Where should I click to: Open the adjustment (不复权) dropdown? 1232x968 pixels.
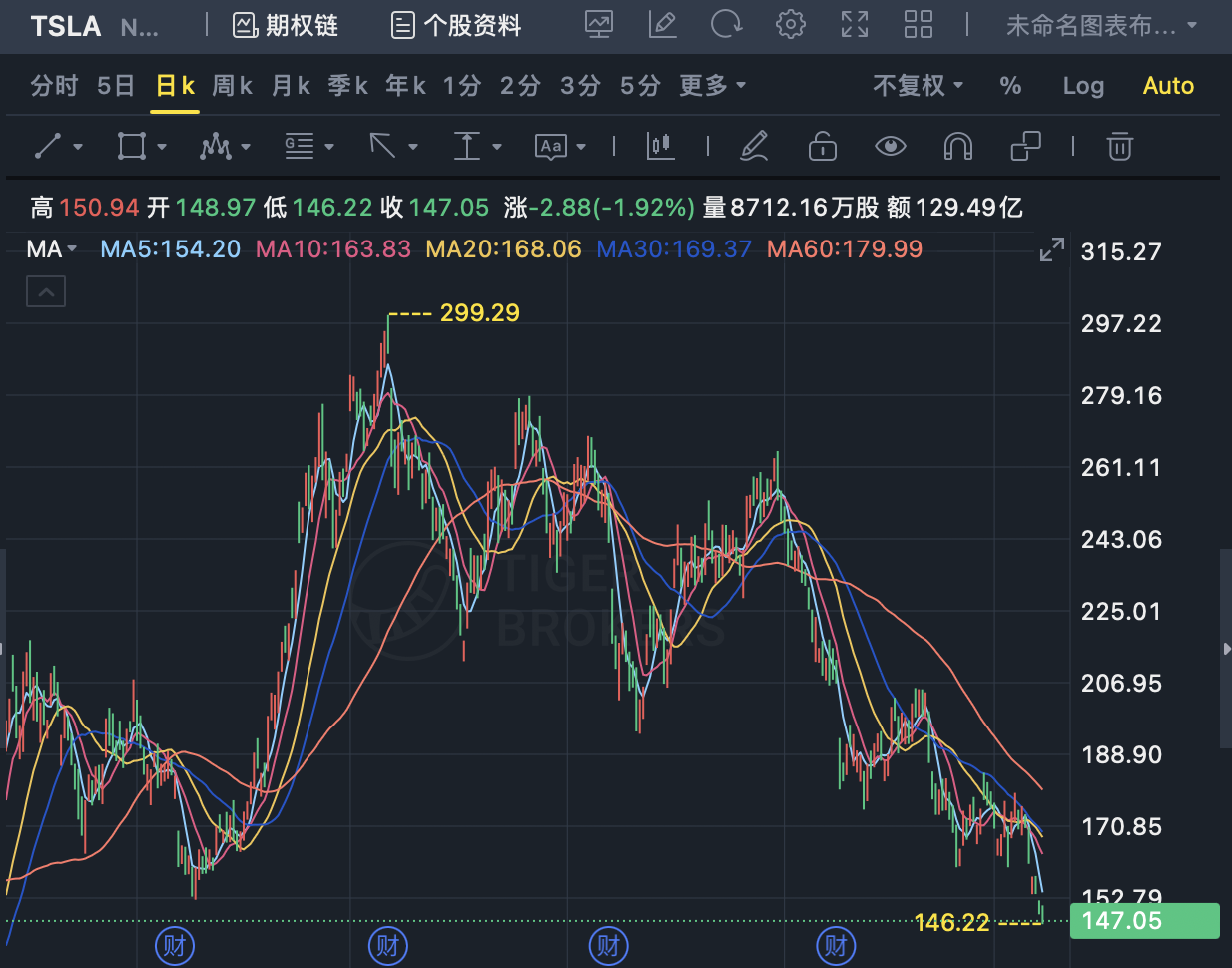tap(919, 86)
